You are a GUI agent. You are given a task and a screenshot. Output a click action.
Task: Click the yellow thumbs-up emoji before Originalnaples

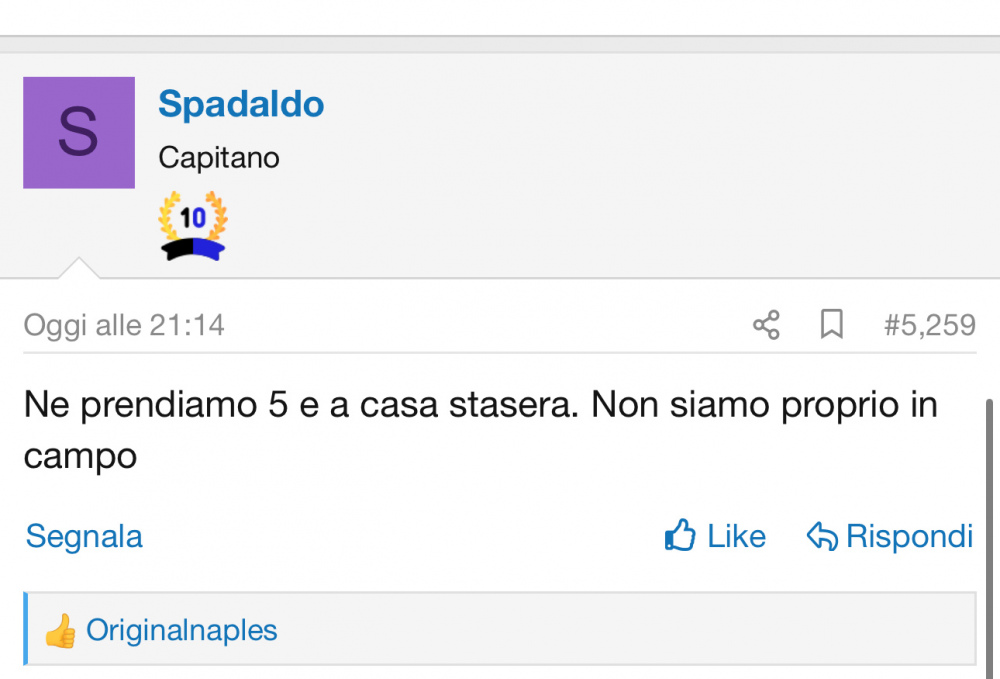pyautogui.click(x=61, y=631)
